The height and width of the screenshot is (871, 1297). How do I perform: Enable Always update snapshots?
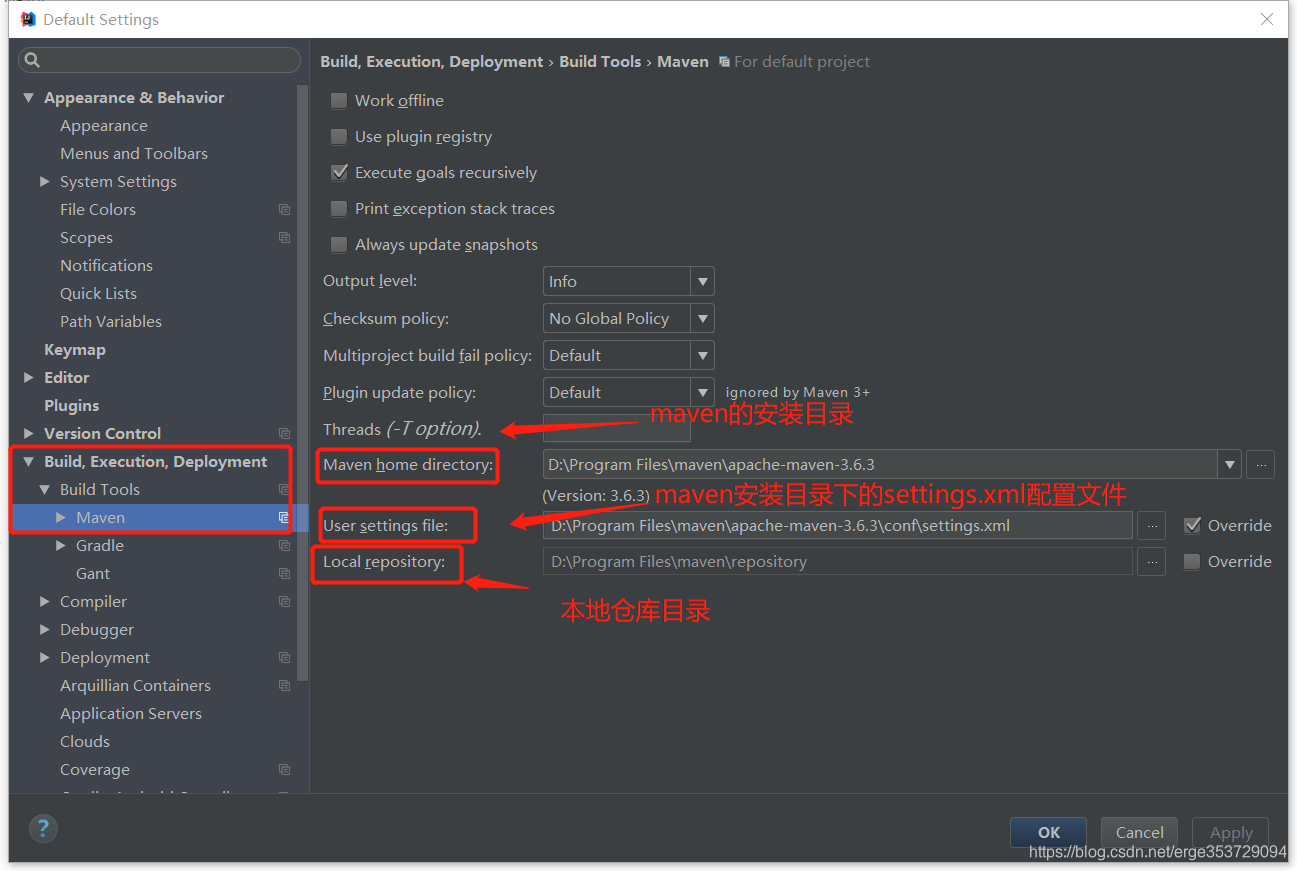(x=339, y=244)
